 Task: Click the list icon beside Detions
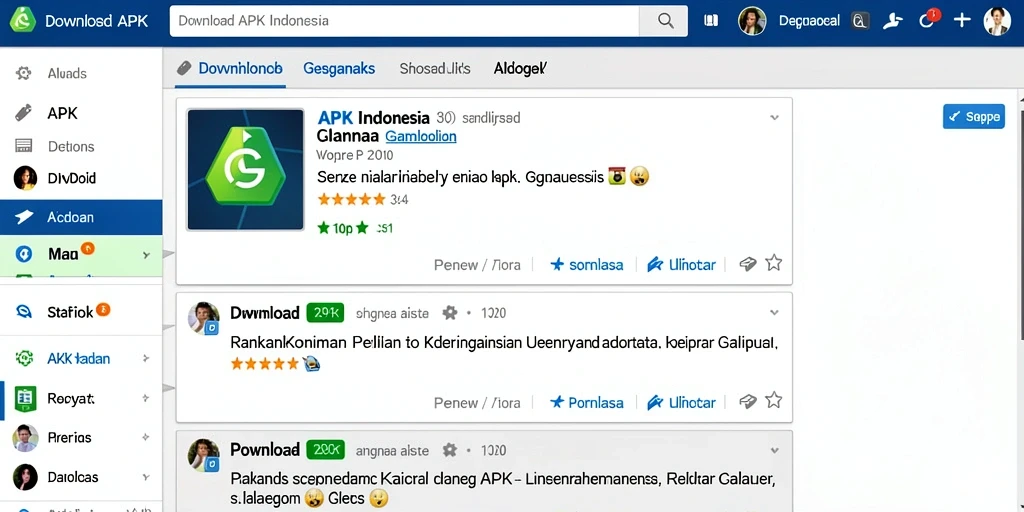(x=24, y=146)
